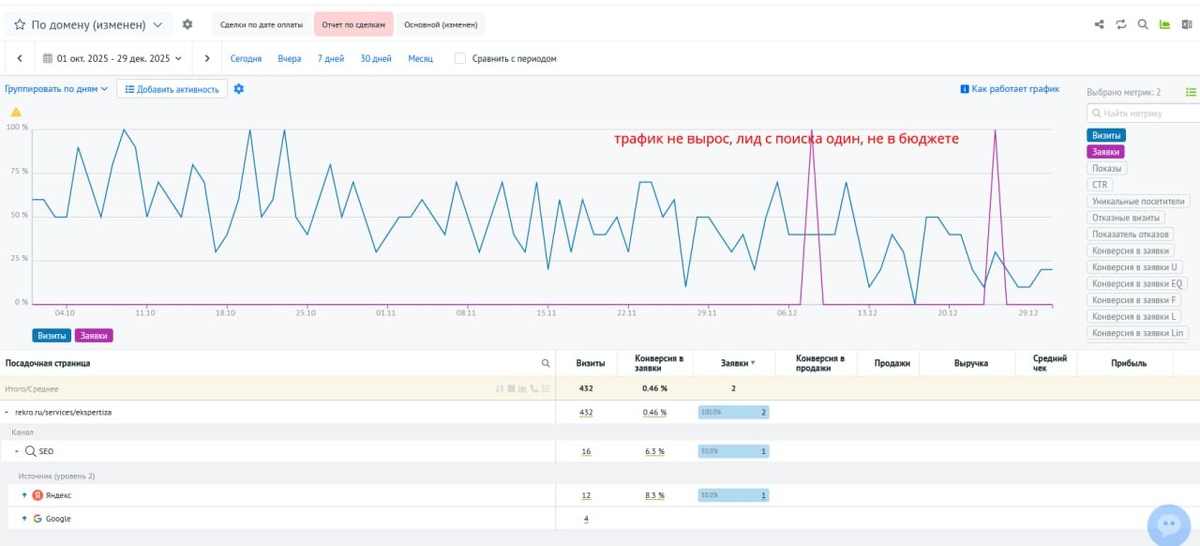Toggle the Визиты metric tag
Viewport: 1200px width, 546px height.
tap(1106, 135)
